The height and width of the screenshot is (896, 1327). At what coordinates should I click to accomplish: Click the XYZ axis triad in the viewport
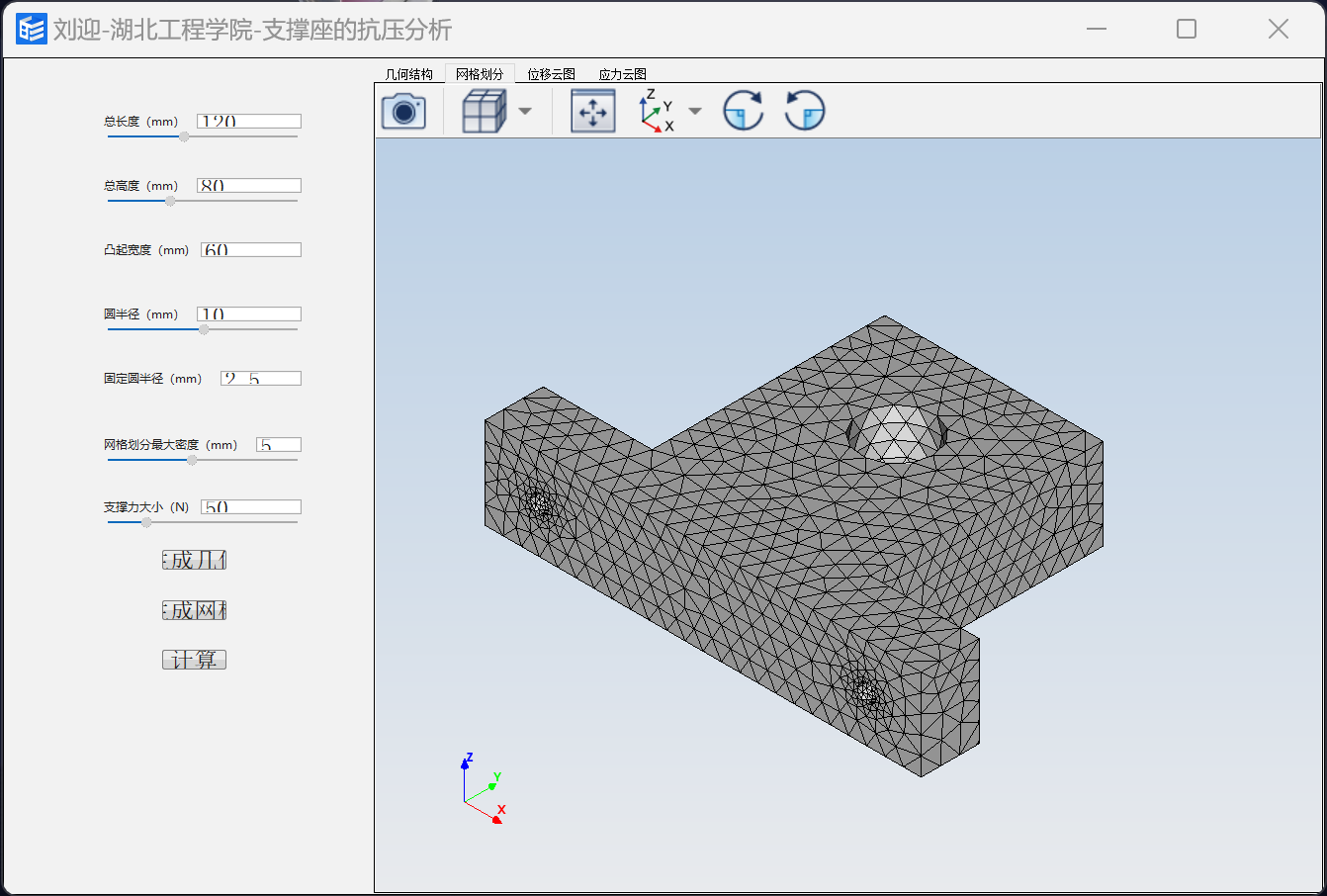pyautogui.click(x=484, y=788)
